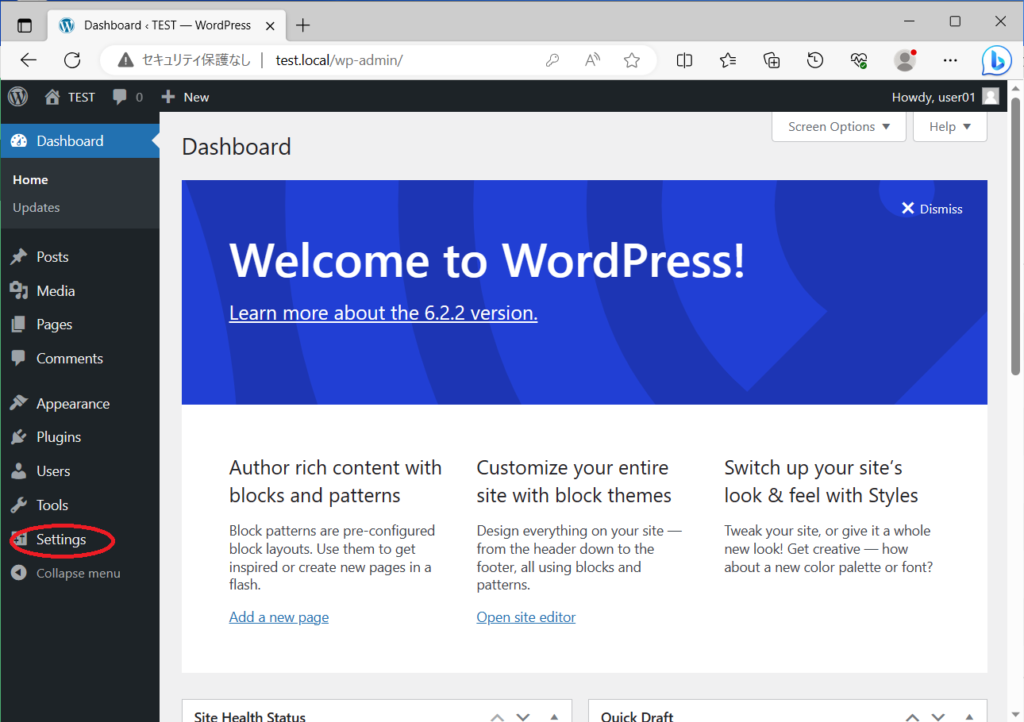Click the Open site editor link
The image size is (1024, 722).
[526, 617]
